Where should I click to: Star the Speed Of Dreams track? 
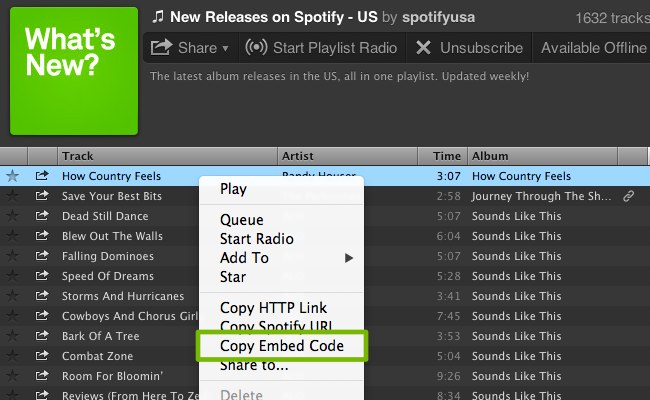click(12, 276)
